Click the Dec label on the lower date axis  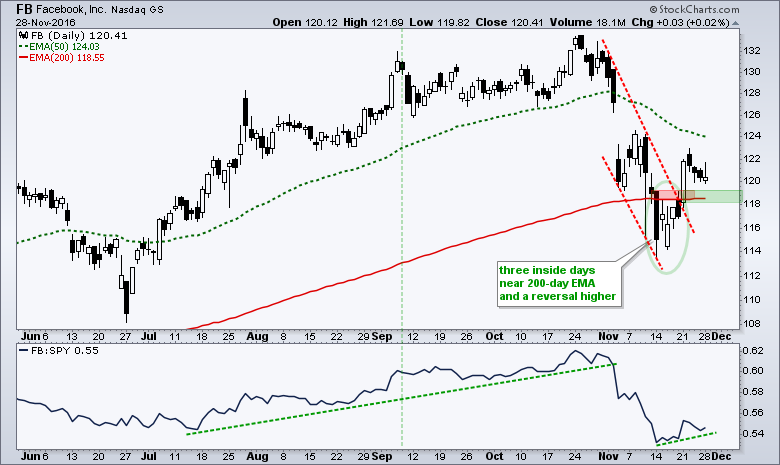point(721,457)
